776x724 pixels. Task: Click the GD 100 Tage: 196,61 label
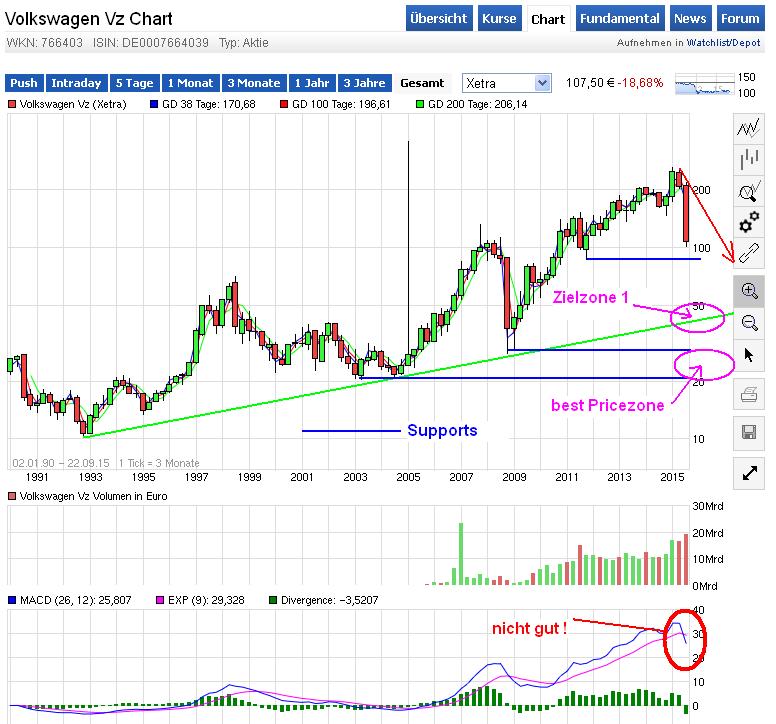(341, 104)
